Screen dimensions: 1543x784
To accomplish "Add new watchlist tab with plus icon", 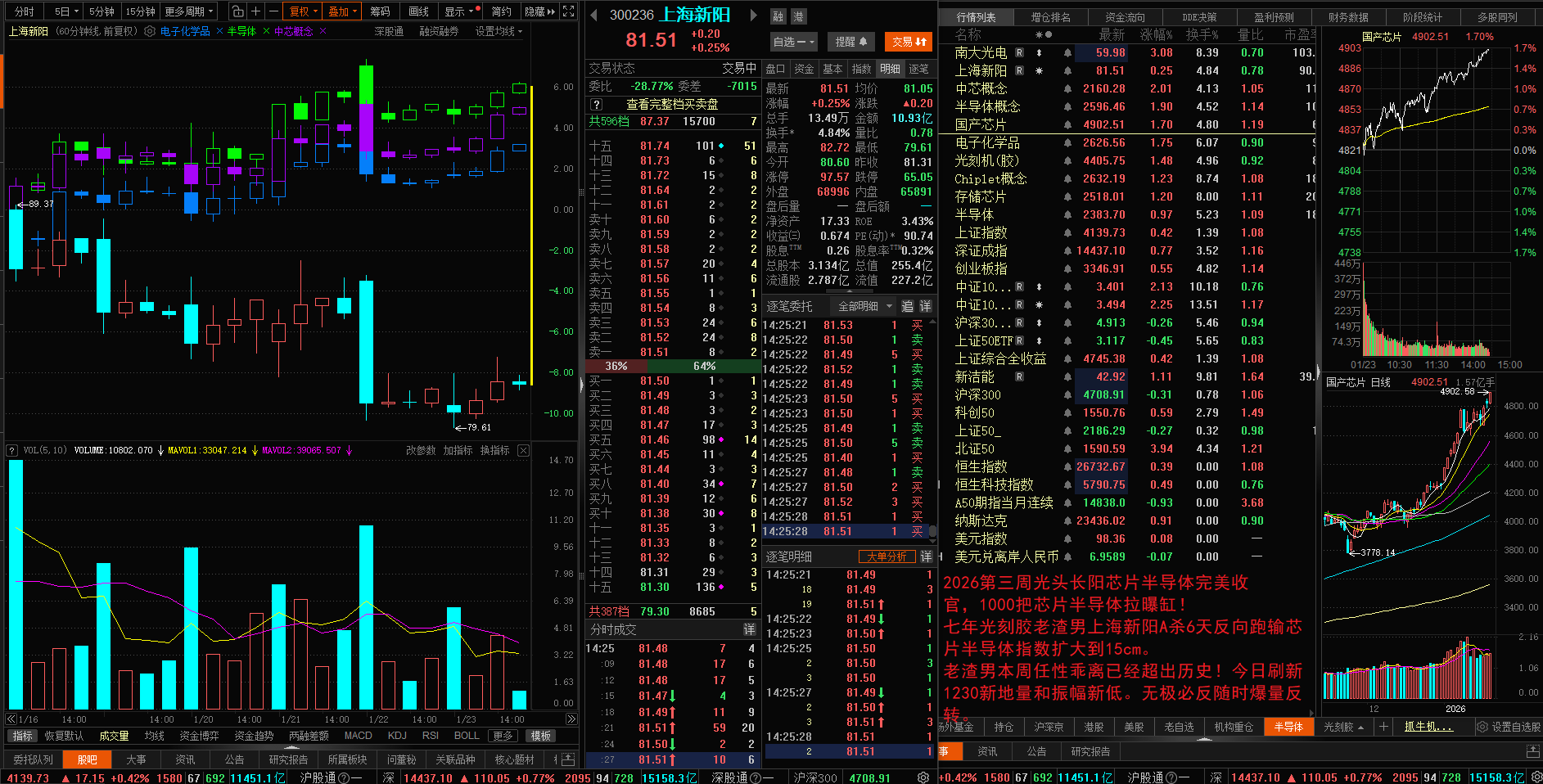I will click(1383, 727).
